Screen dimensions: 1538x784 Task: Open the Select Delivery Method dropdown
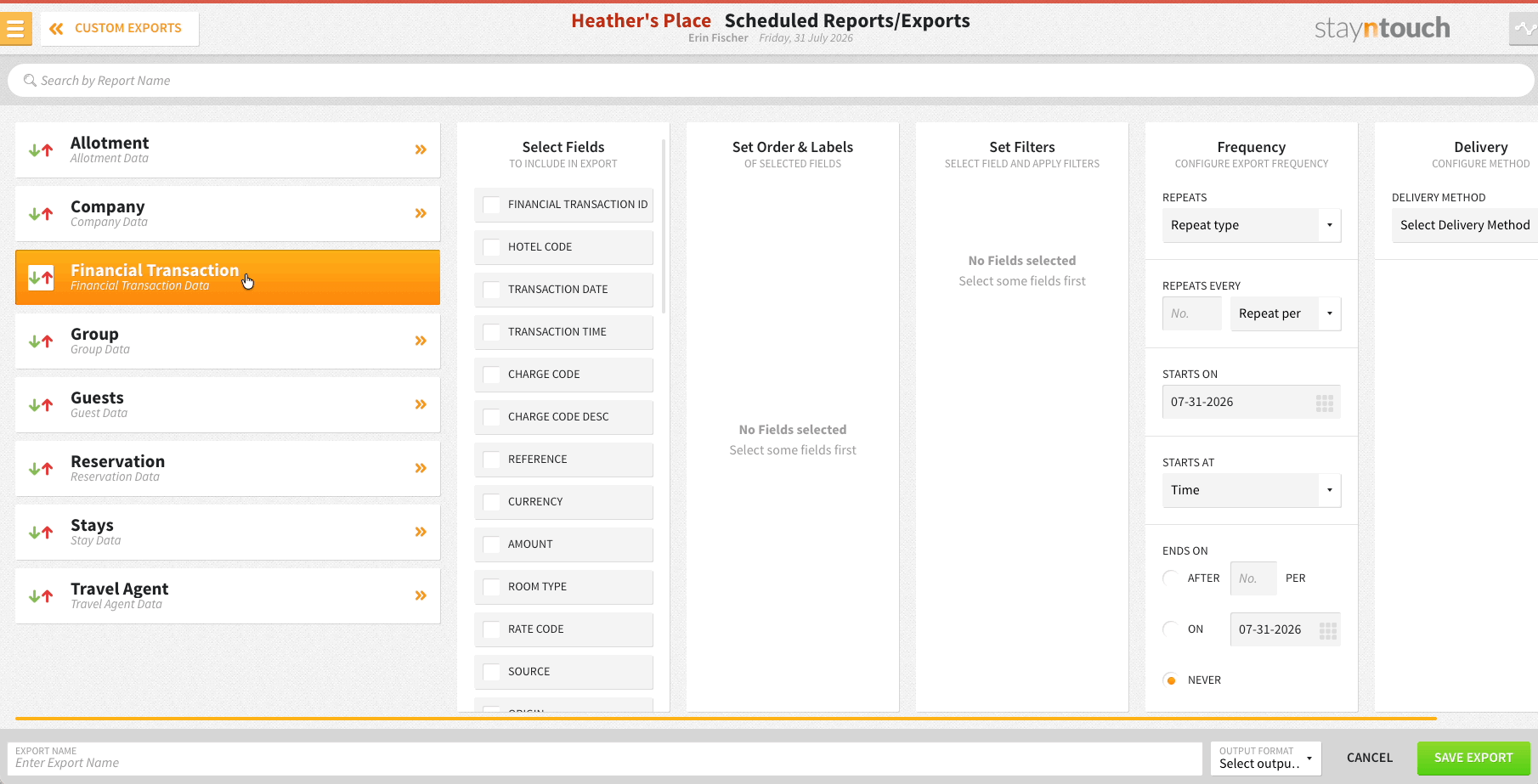coord(1465,225)
